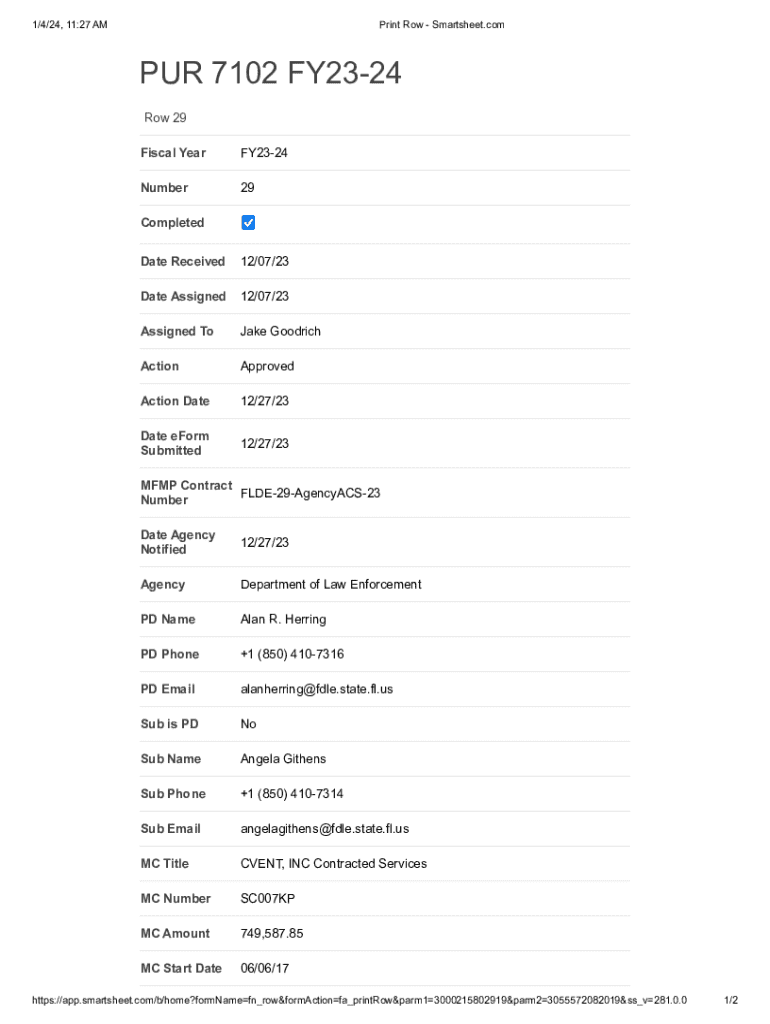Click the MC Title CVENT, INC Contracted Services
Image resolution: width=770 pixels, height=1024 pixels.
[x=333, y=864]
